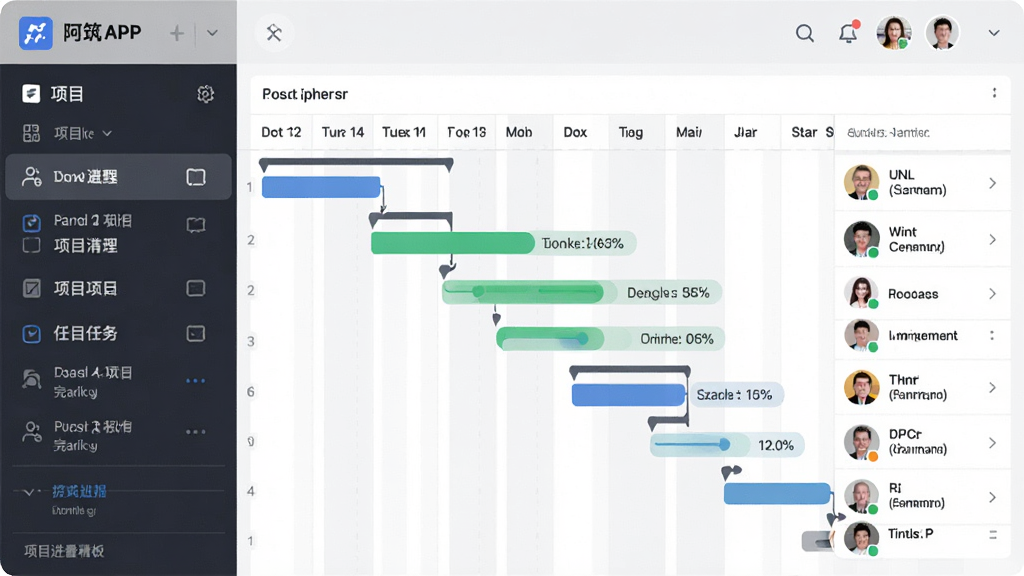Click the plus icon beside 阿筑 APP
The image size is (1024, 576).
[176, 33]
